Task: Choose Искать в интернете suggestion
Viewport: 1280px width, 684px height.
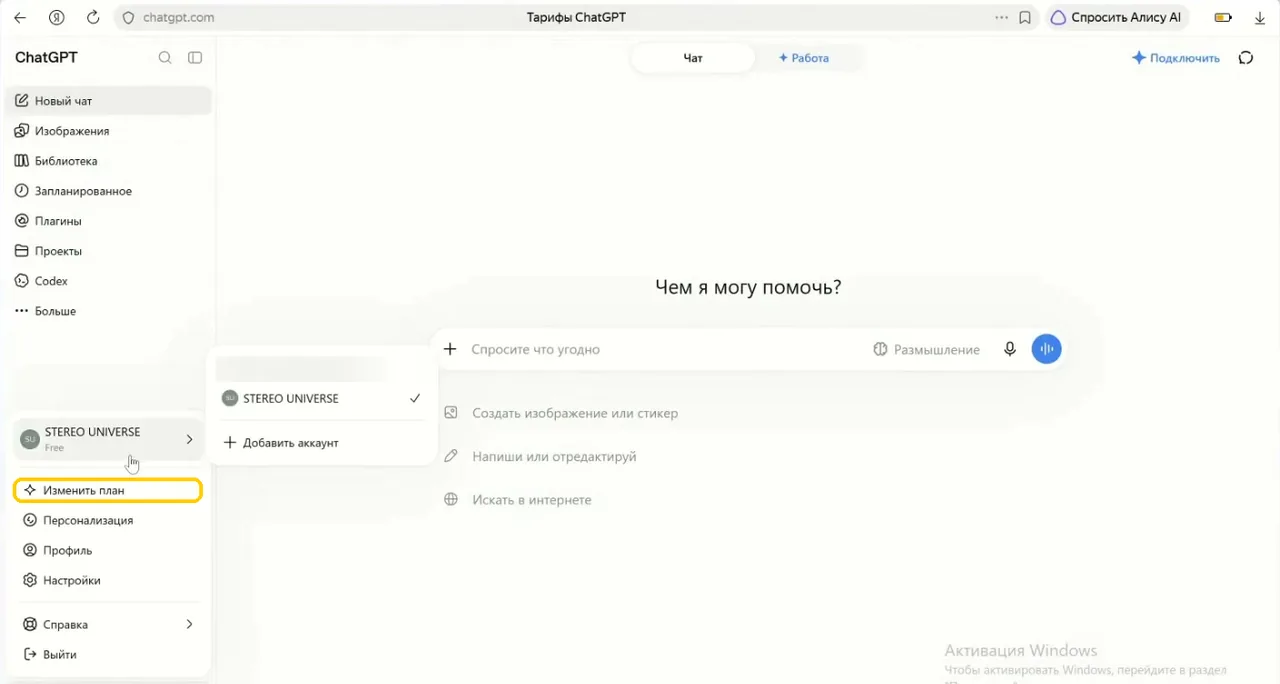Action: 518,499
